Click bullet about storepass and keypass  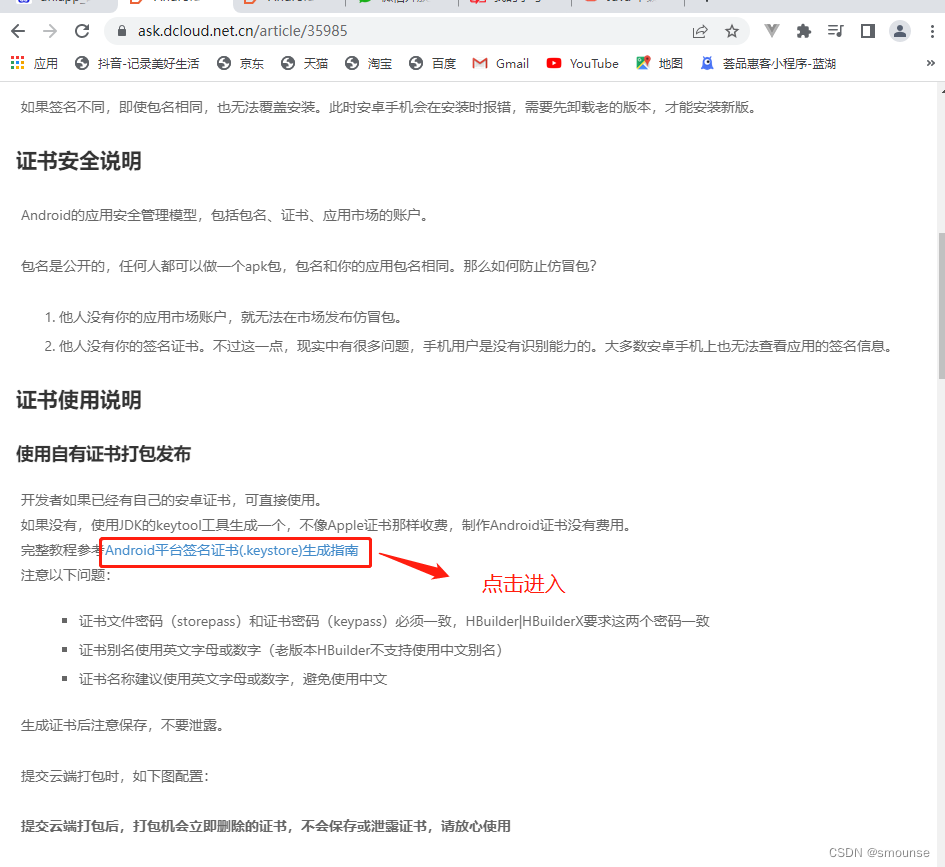(x=394, y=621)
